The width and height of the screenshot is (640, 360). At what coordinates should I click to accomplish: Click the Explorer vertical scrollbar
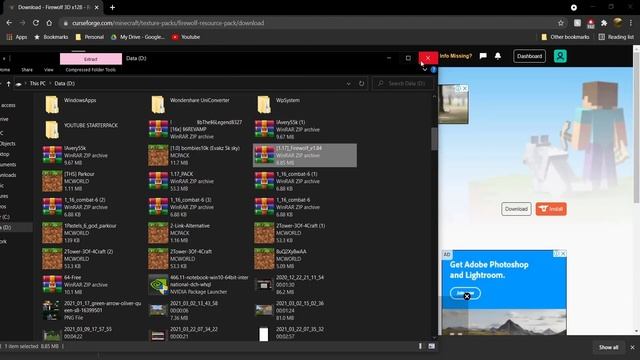tap(434, 139)
